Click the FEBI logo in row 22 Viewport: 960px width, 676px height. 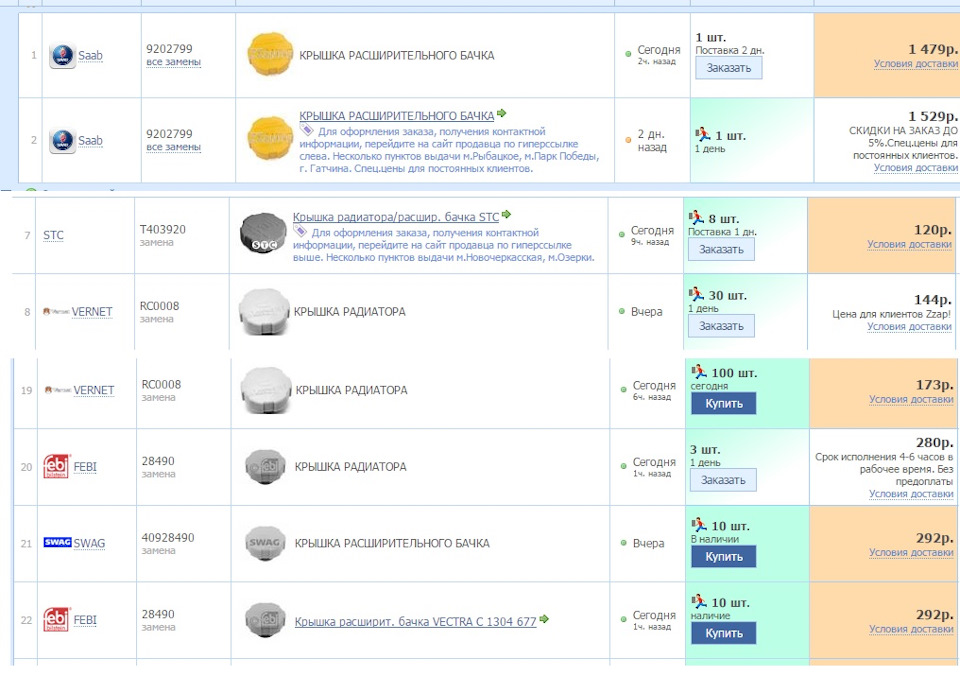pos(55,620)
